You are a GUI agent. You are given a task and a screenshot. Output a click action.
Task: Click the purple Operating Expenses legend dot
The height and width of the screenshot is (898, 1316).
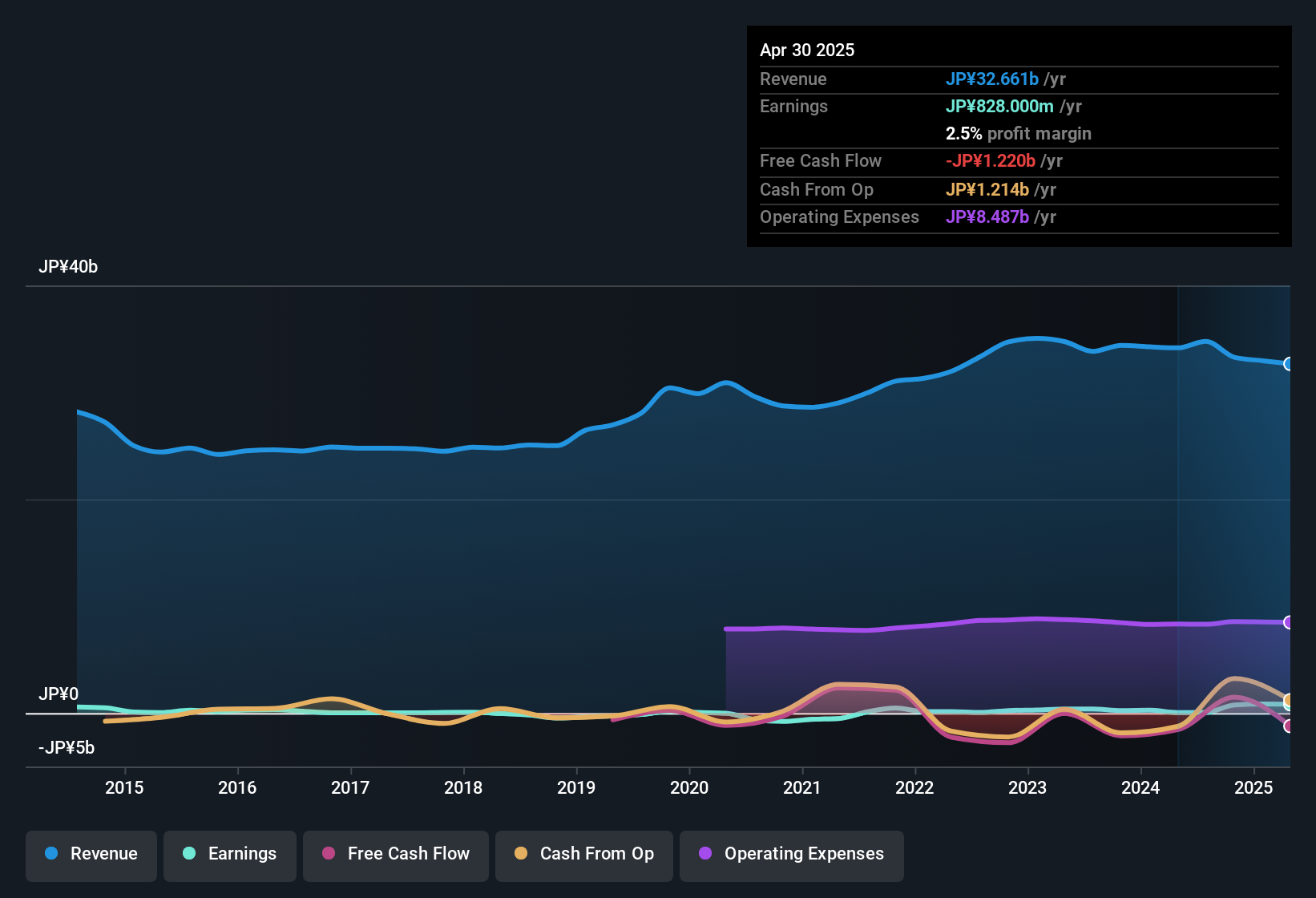pyautogui.click(x=704, y=854)
